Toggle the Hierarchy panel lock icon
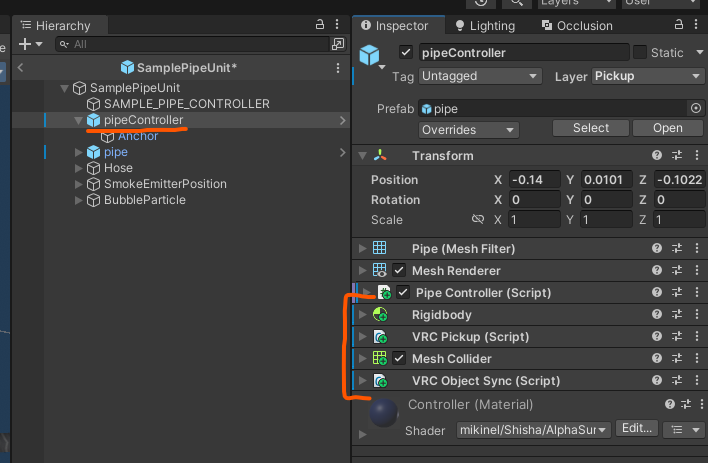This screenshot has width=708, height=463. click(320, 24)
